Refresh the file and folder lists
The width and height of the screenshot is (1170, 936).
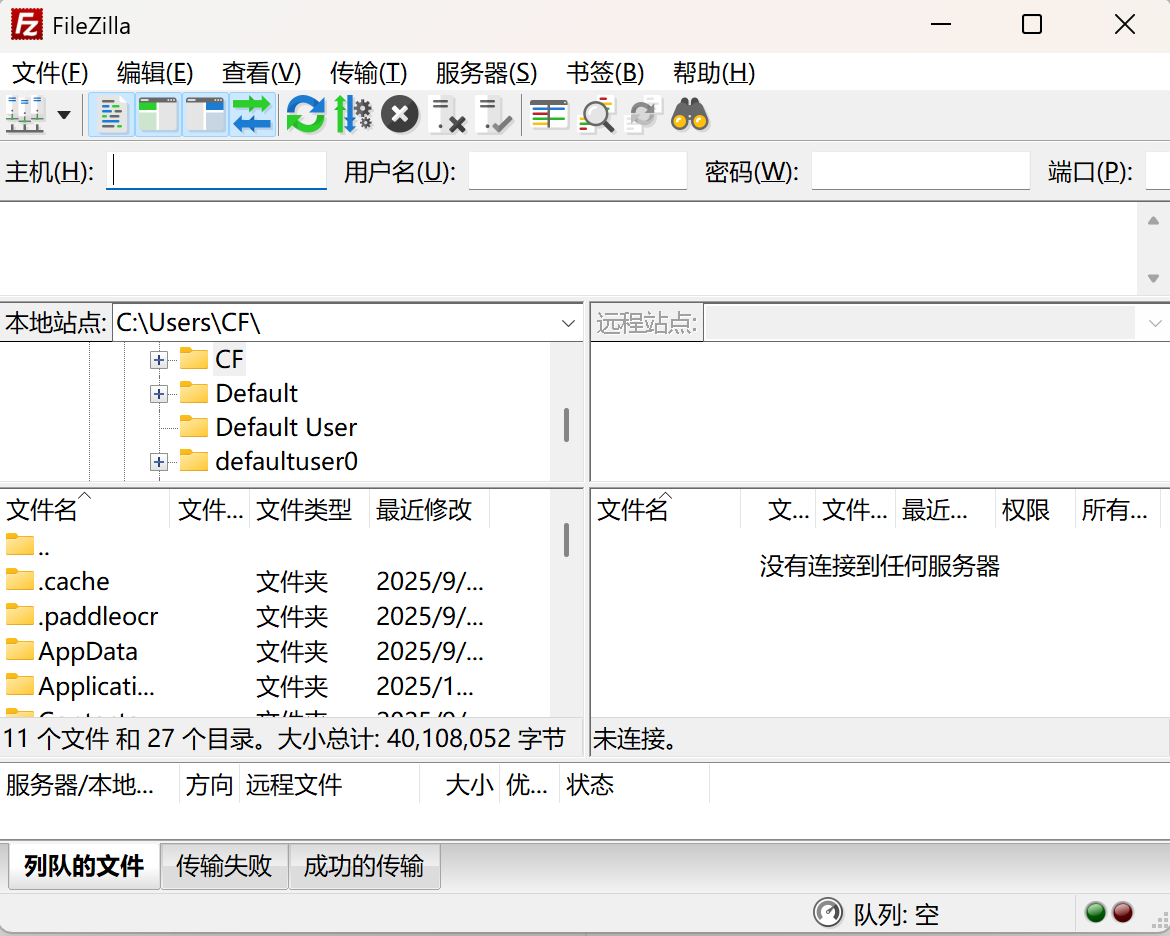pyautogui.click(x=306, y=114)
